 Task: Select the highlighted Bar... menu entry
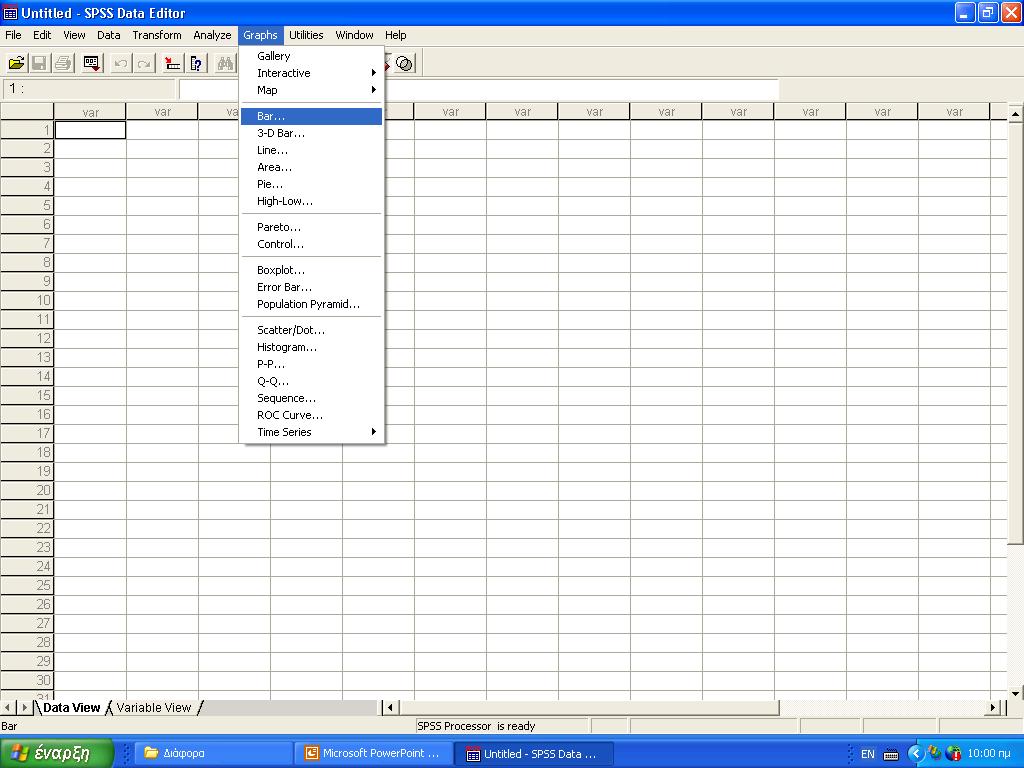pyautogui.click(x=312, y=116)
